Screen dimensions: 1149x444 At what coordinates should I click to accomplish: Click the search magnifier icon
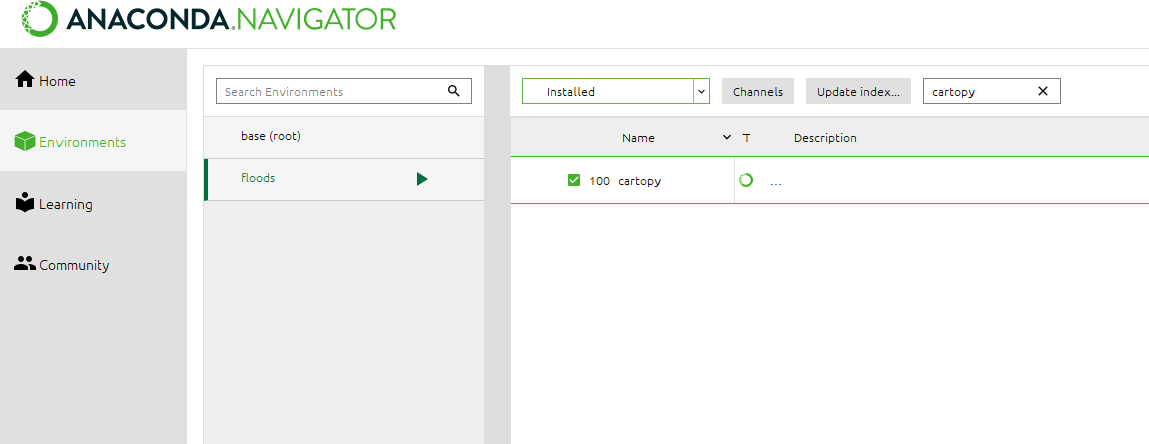[454, 91]
